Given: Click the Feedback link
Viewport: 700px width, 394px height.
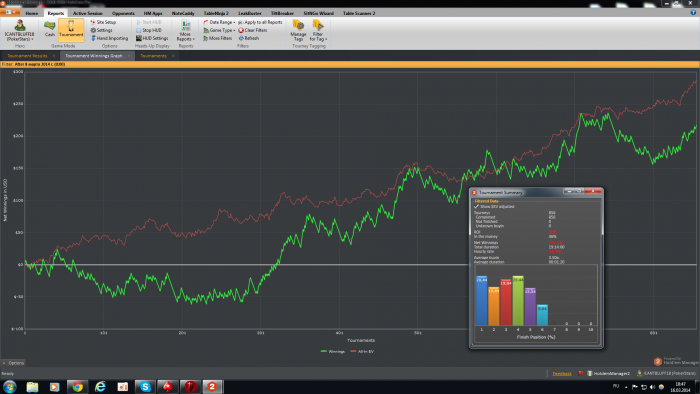Looking at the screenshot, I should coord(562,373).
